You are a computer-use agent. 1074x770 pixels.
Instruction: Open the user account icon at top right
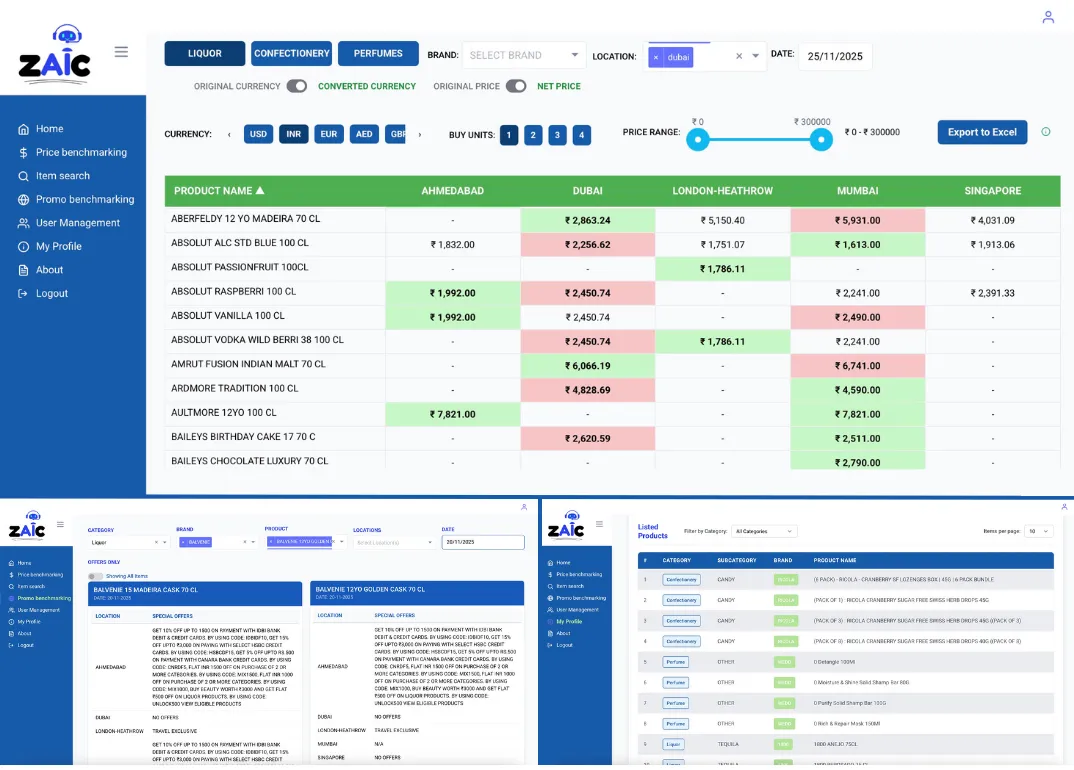[x=1048, y=17]
